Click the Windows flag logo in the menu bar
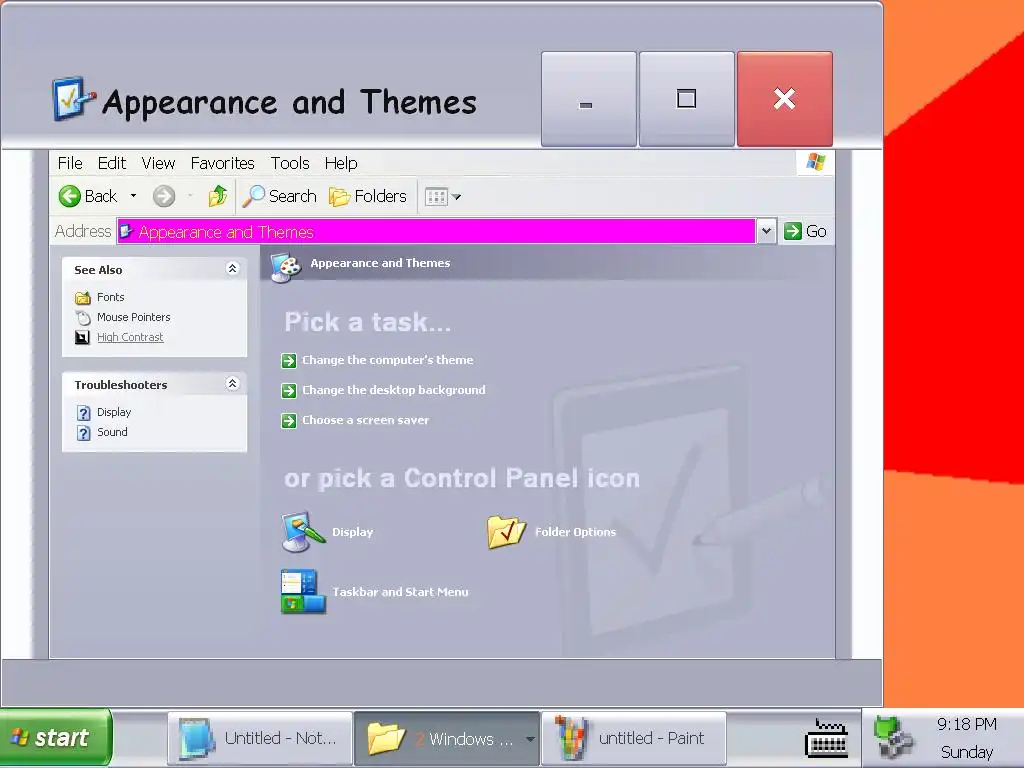The width and height of the screenshot is (1024, 768). (x=815, y=161)
